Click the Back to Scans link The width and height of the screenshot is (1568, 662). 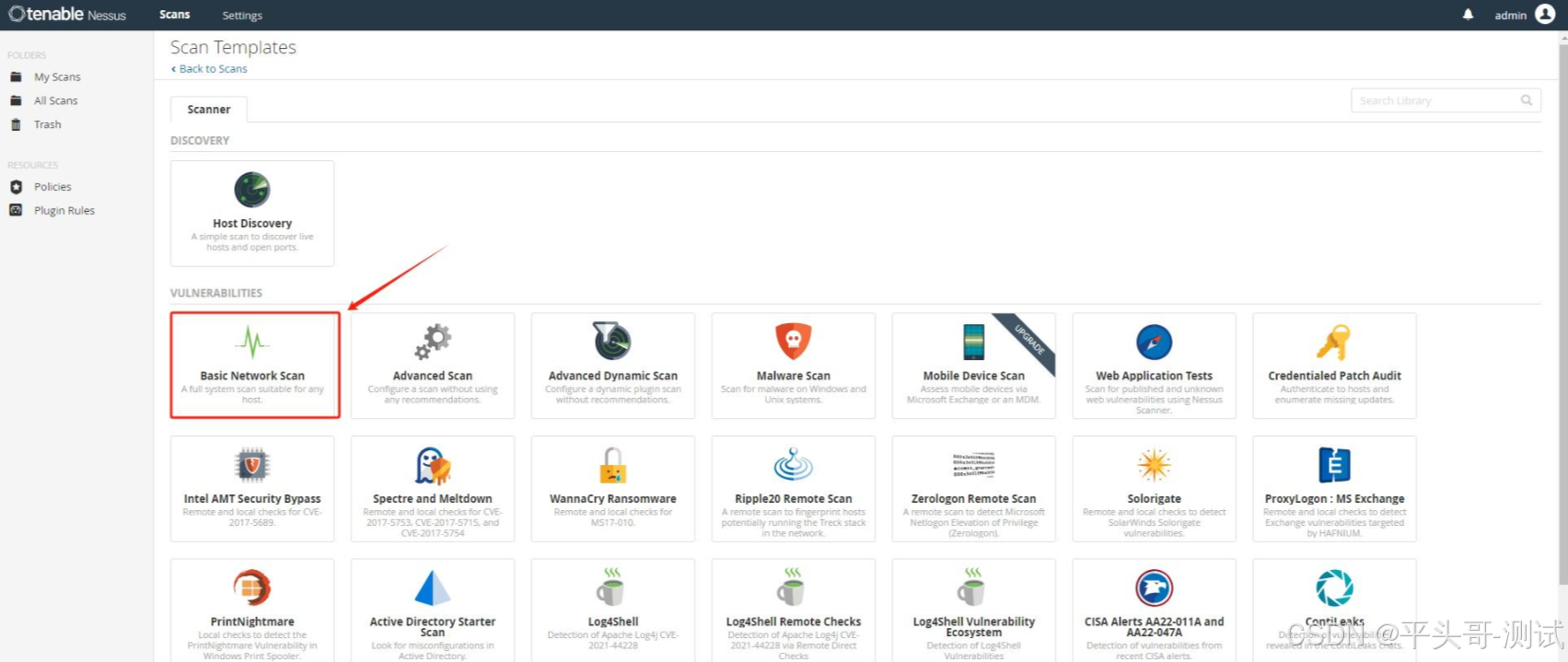209,69
